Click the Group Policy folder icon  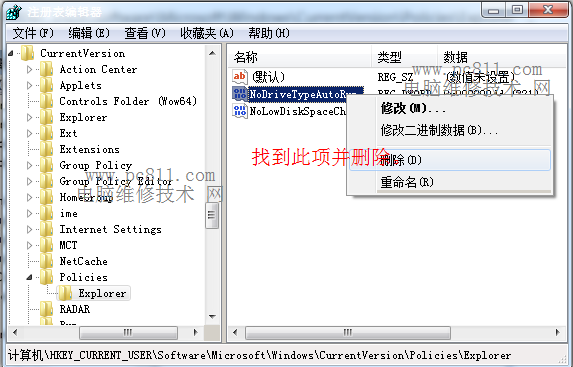46,166
